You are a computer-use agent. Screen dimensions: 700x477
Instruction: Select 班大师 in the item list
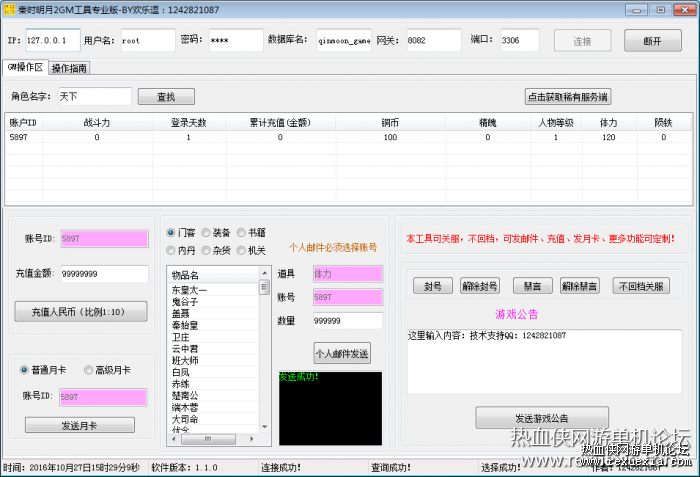[213, 360]
